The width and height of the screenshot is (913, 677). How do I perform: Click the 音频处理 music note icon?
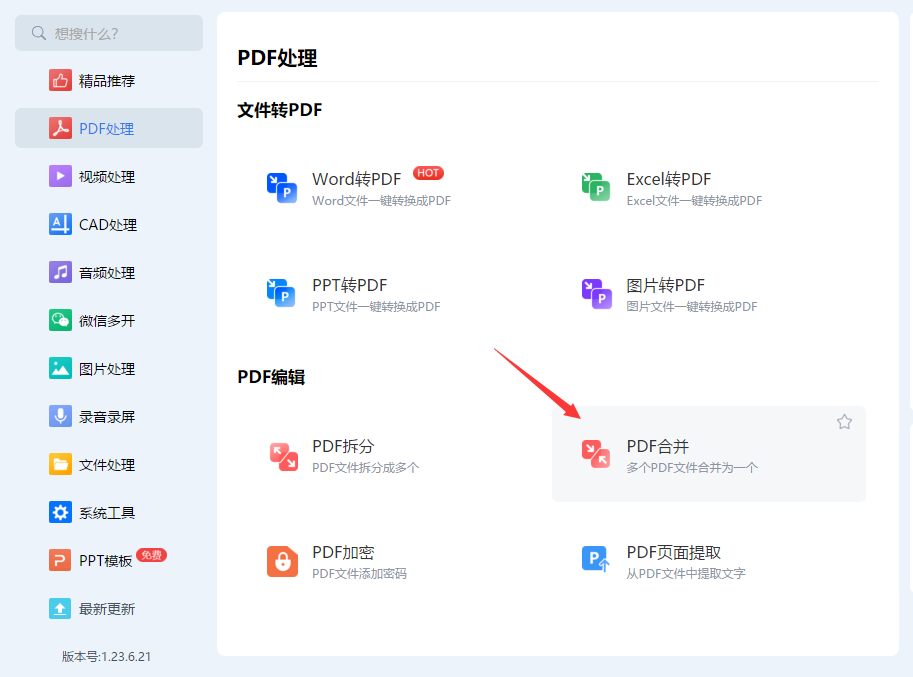[x=60, y=272]
